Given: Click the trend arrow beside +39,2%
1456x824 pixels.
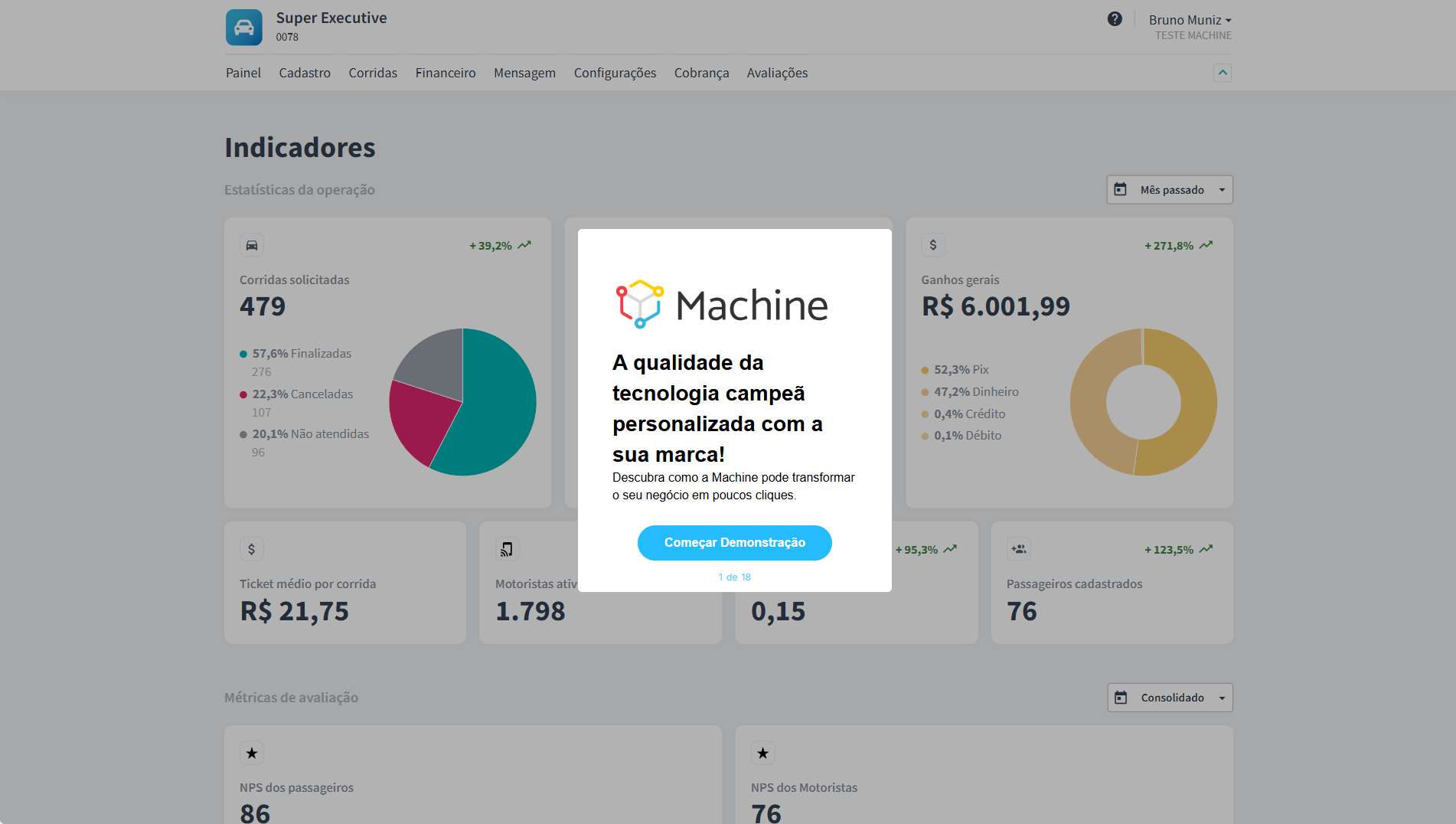Looking at the screenshot, I should point(524,245).
